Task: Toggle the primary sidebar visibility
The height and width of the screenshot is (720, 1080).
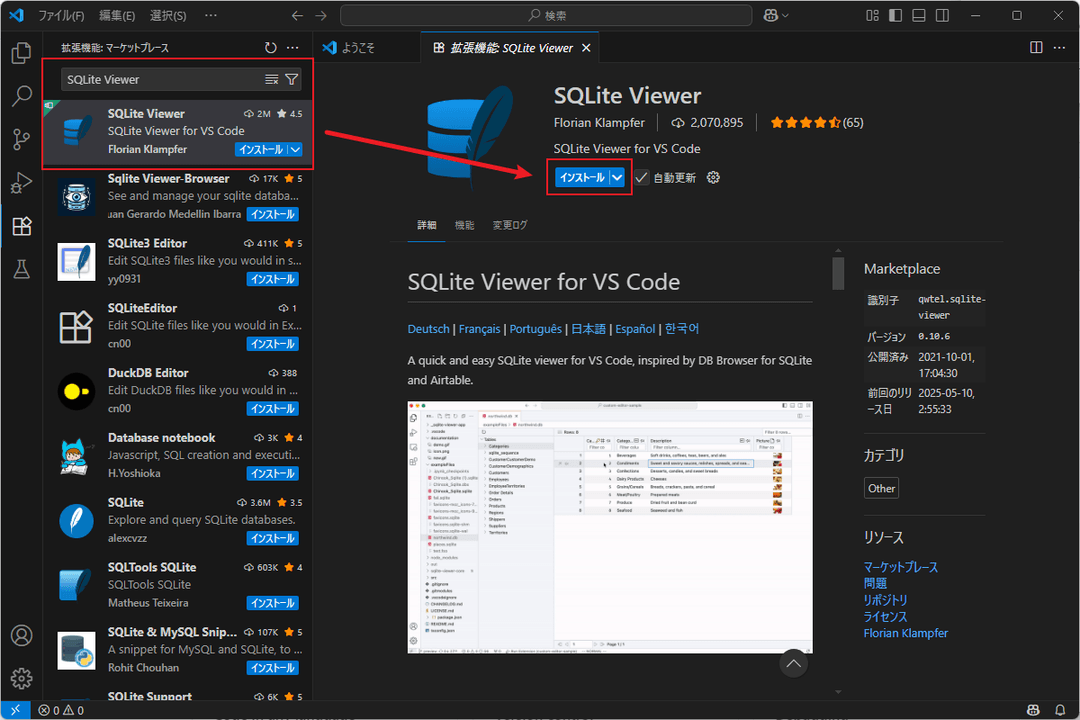Action: tap(895, 15)
